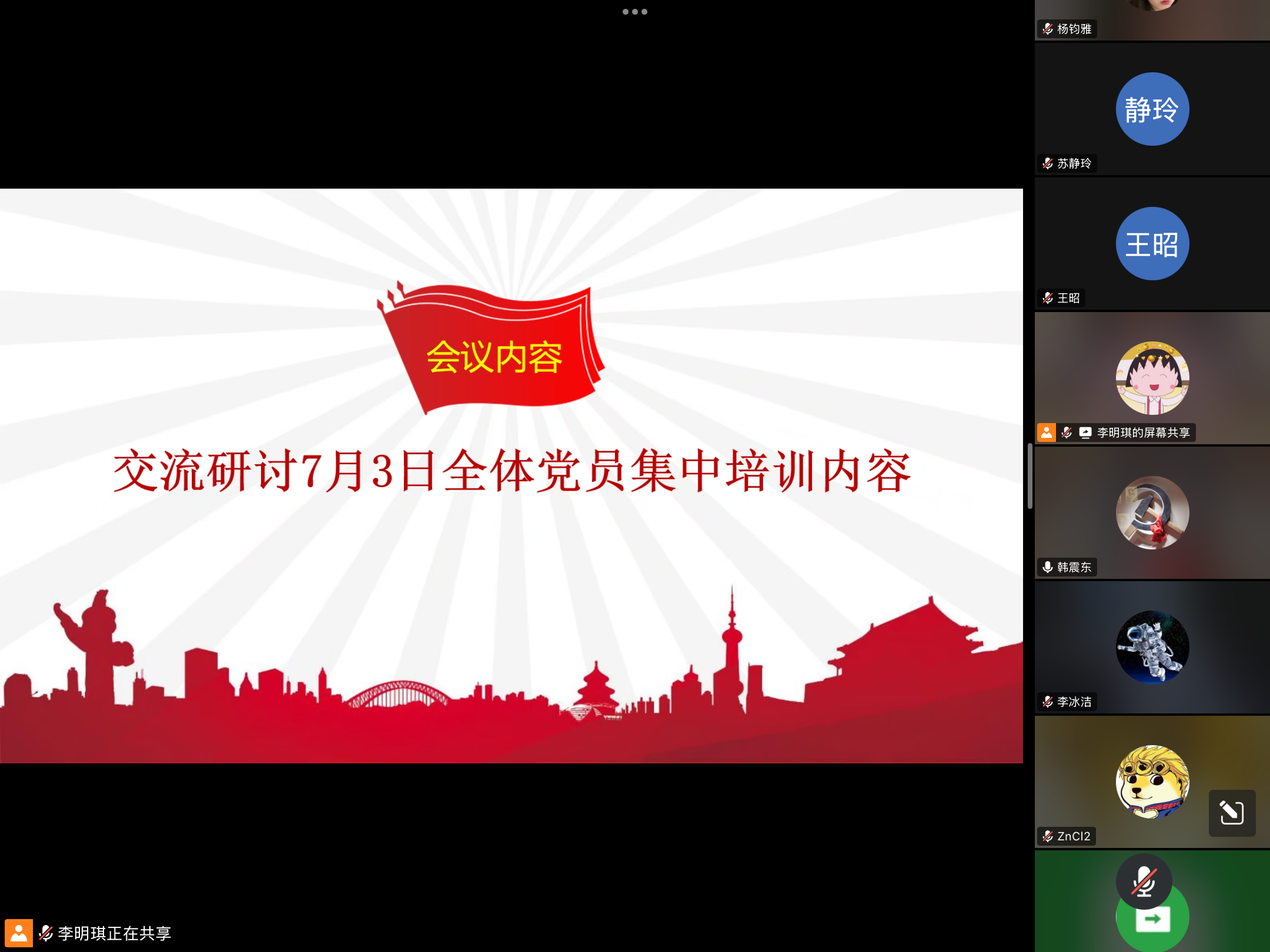Tap the annotation pencil button

[x=1232, y=813]
